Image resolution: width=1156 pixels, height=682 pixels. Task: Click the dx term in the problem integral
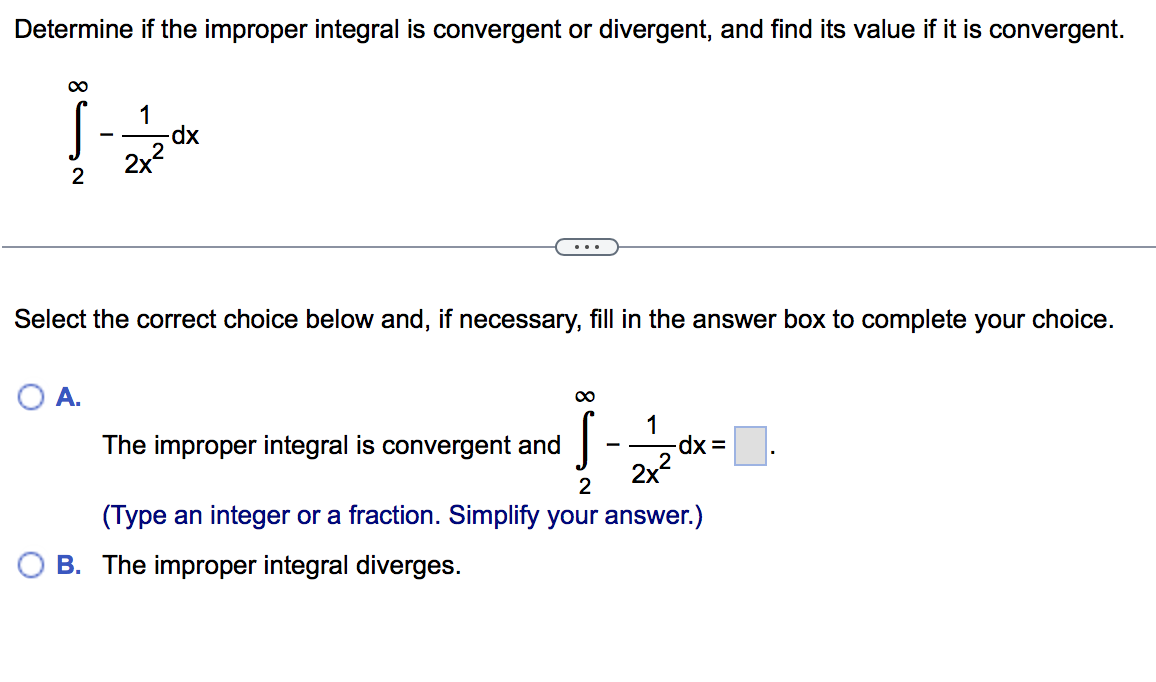tap(187, 135)
